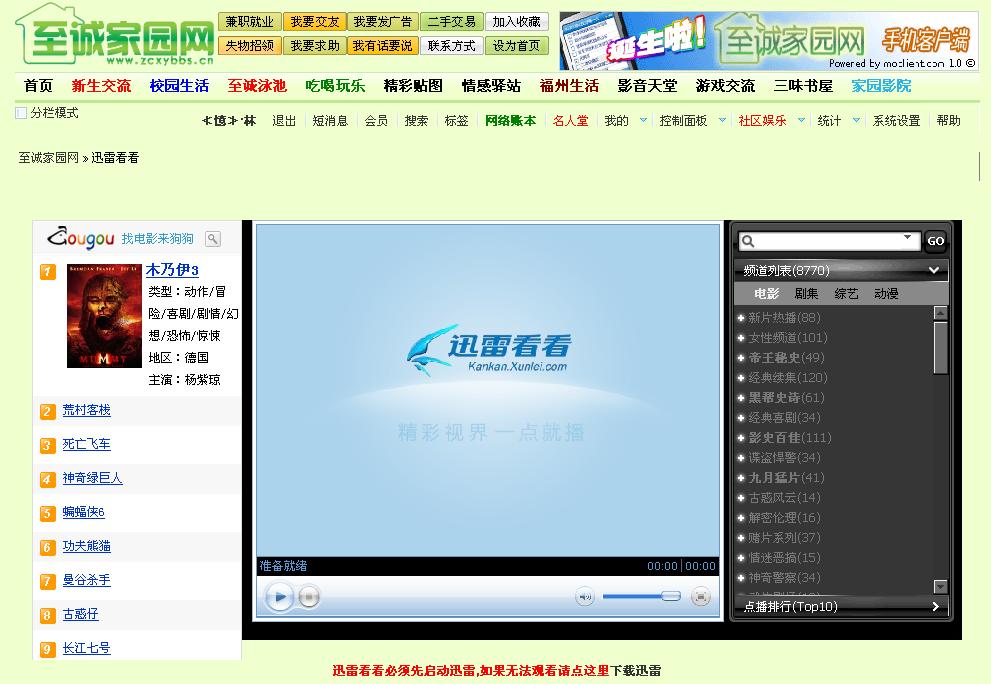The image size is (991, 684).
Task: Go to 首页 in the main navigation
Action: [38, 86]
